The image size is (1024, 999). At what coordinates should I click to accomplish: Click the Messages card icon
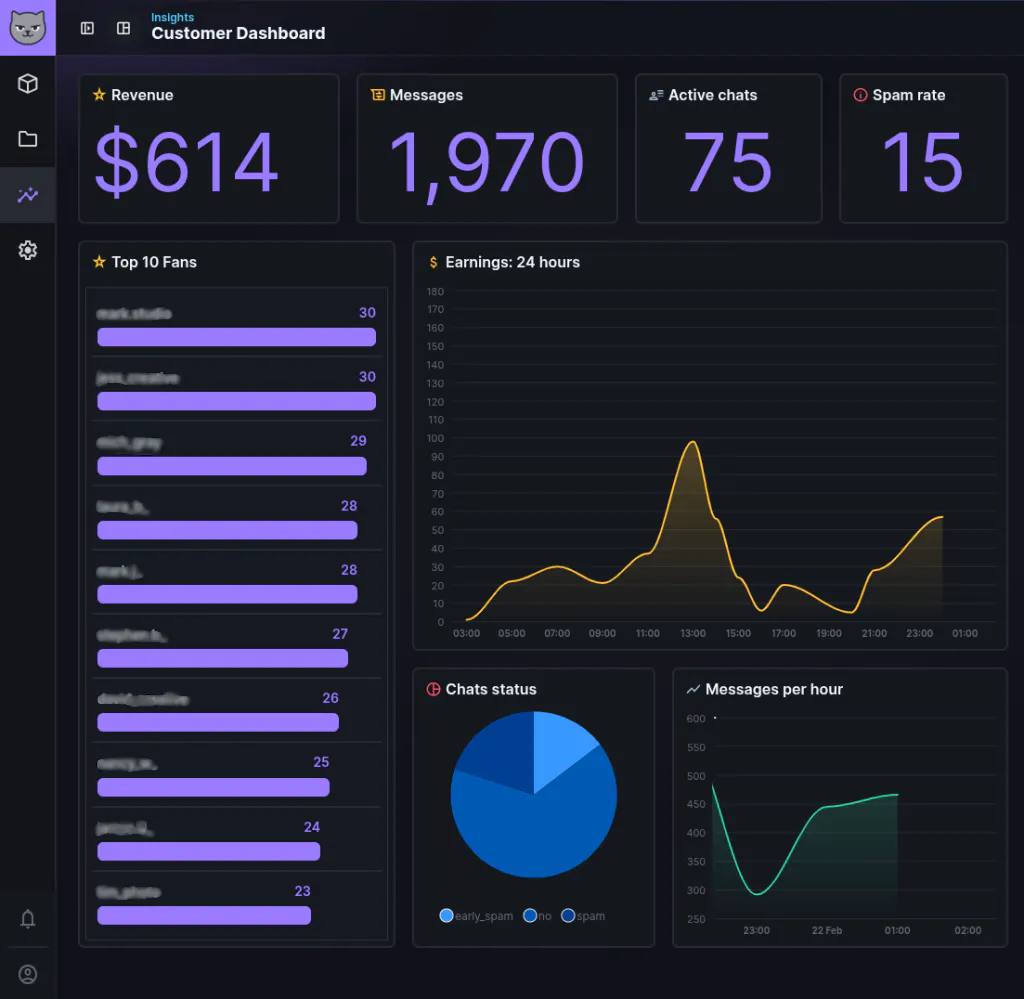[377, 95]
